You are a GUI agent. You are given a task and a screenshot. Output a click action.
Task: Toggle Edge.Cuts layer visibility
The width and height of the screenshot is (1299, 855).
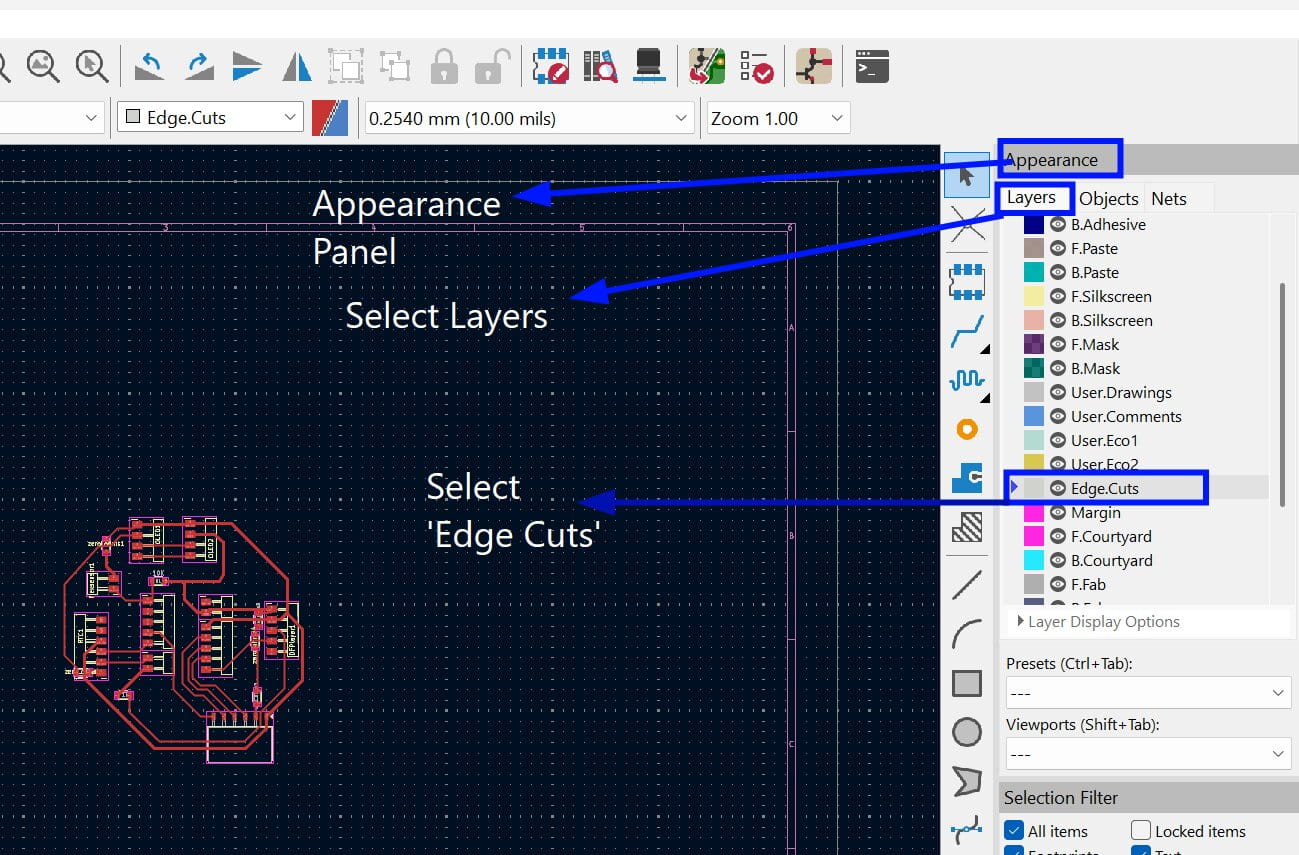(1058, 489)
